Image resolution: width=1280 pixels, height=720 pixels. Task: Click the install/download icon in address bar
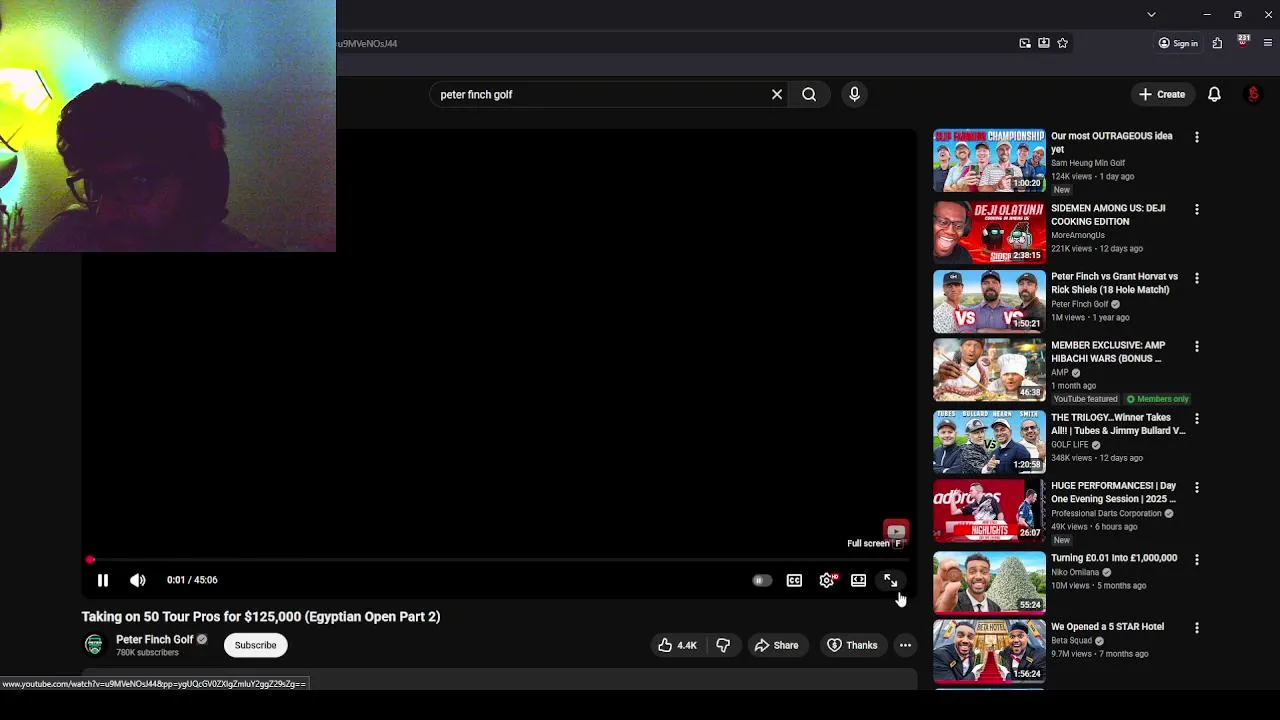point(1044,43)
